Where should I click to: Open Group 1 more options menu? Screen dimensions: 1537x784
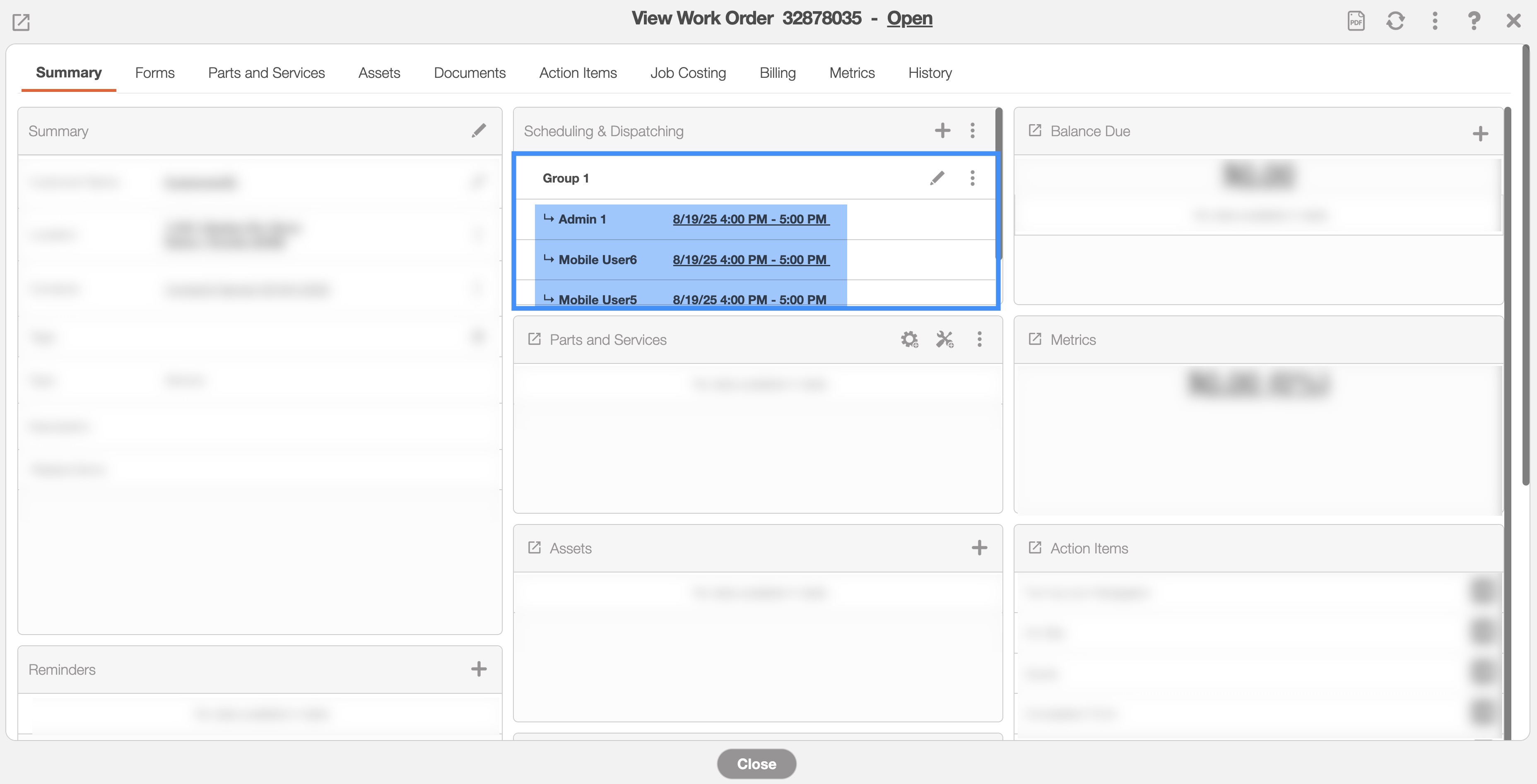pyautogui.click(x=973, y=178)
